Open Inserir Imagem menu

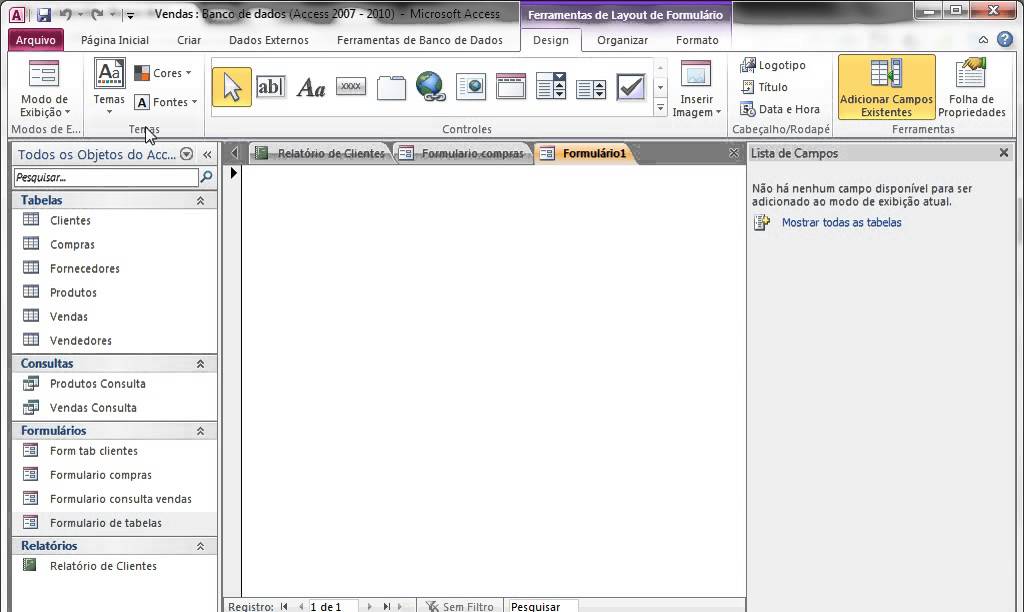(x=696, y=89)
